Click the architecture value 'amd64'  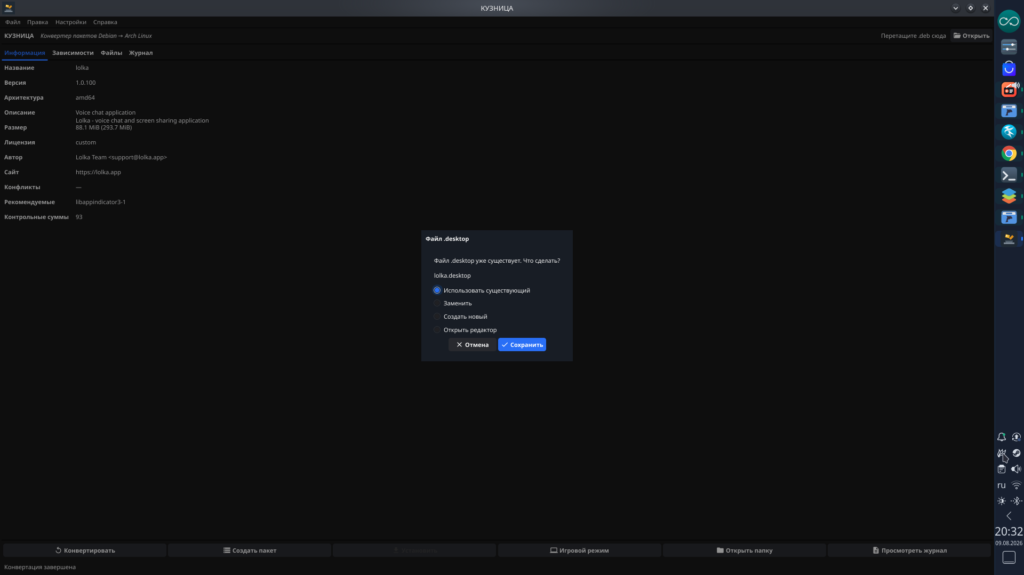[x=85, y=98]
